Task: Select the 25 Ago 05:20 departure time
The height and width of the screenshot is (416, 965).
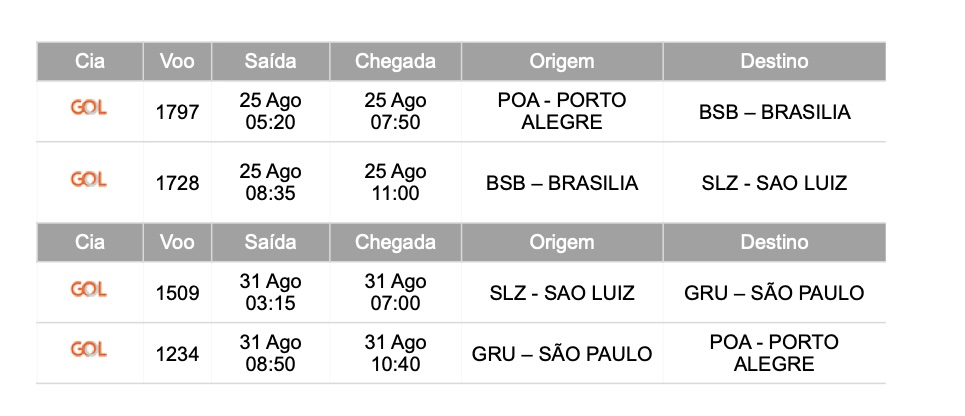Action: pyautogui.click(x=270, y=112)
